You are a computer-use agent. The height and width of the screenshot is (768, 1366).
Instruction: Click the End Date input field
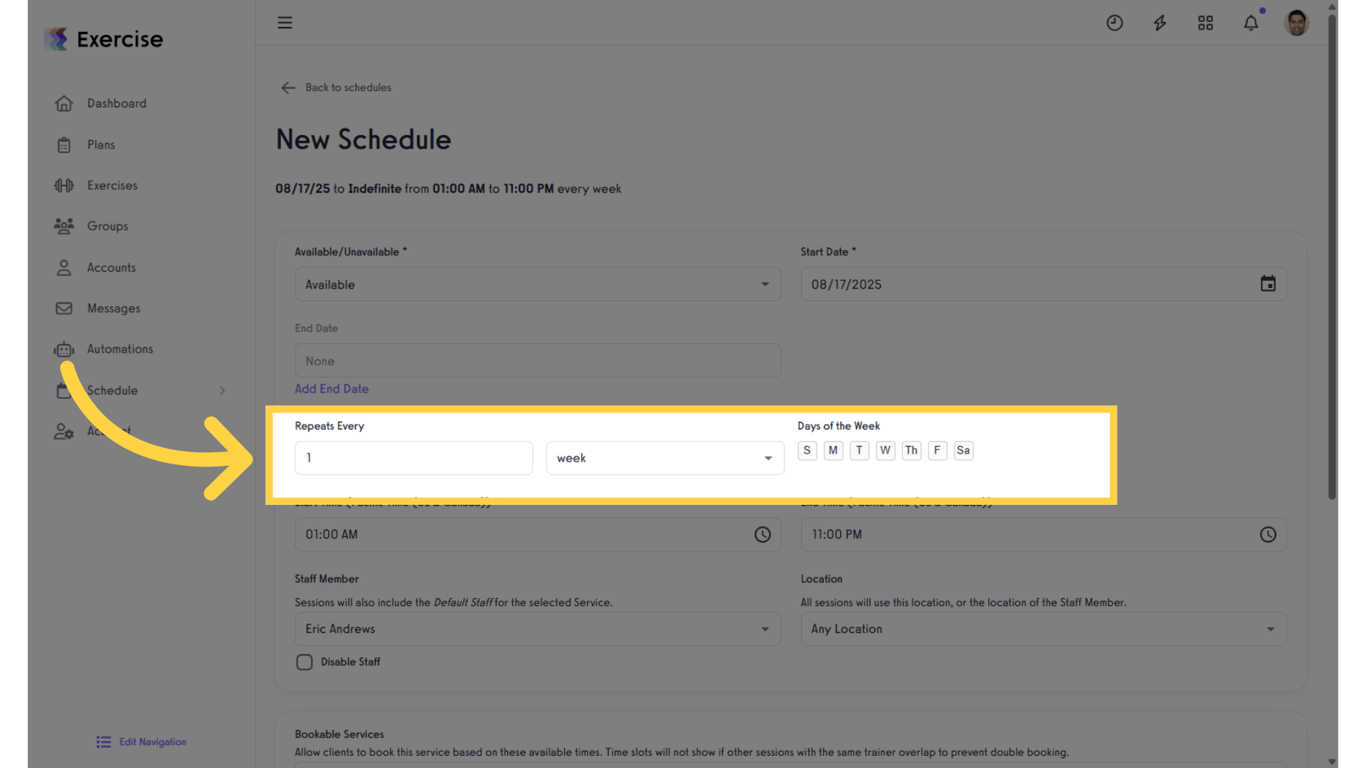pos(538,361)
